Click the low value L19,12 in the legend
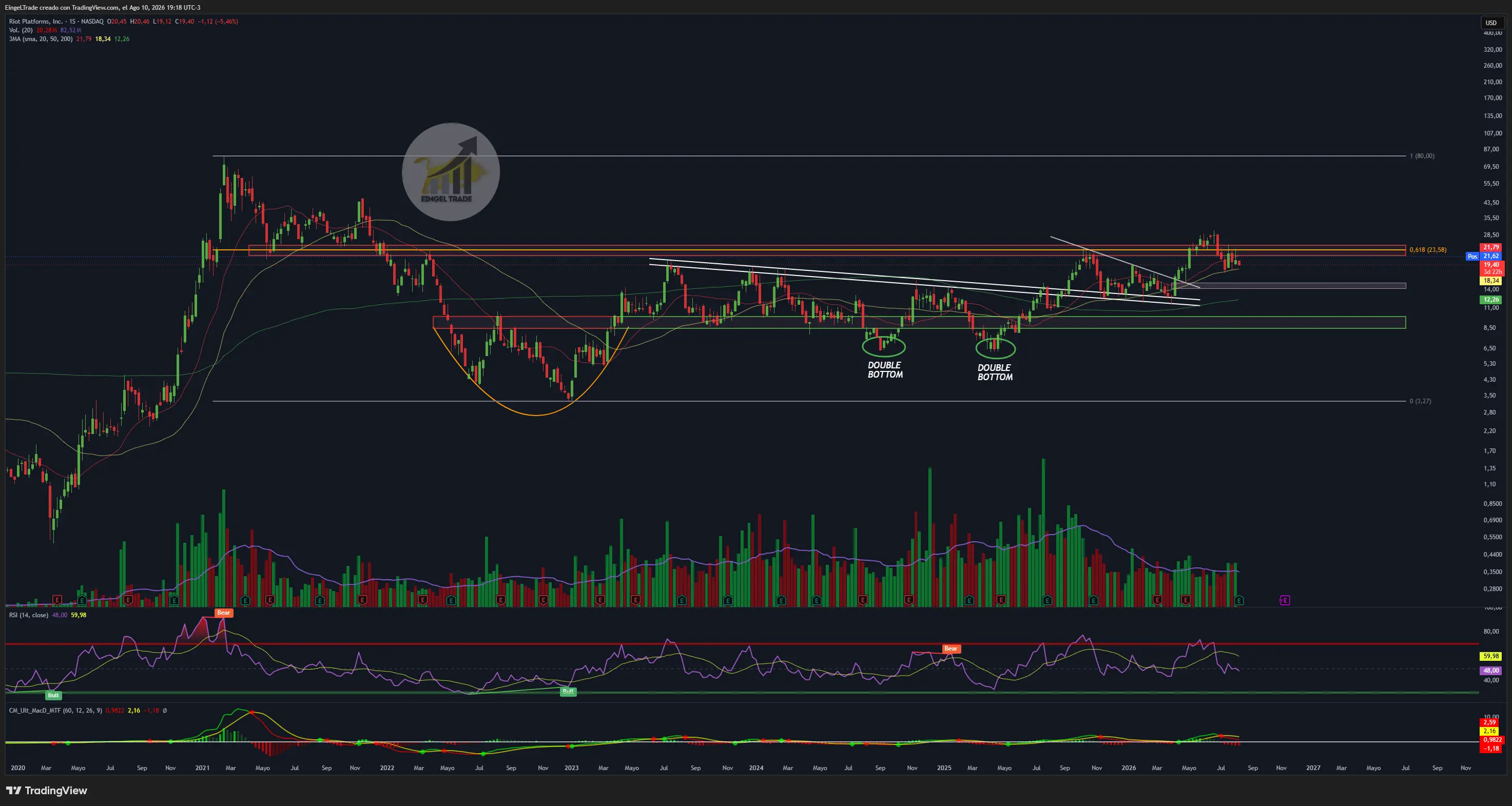Viewport: 1512px width, 806px height. point(162,21)
